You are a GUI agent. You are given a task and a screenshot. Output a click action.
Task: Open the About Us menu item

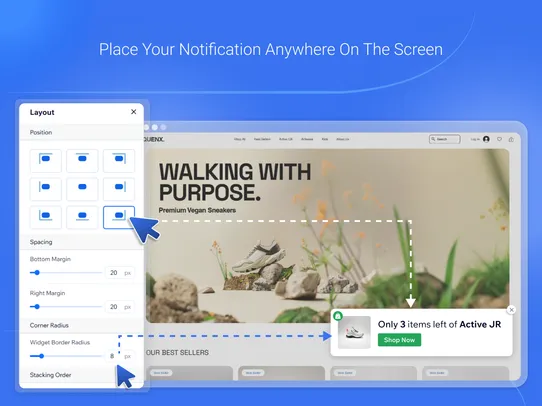(x=343, y=139)
